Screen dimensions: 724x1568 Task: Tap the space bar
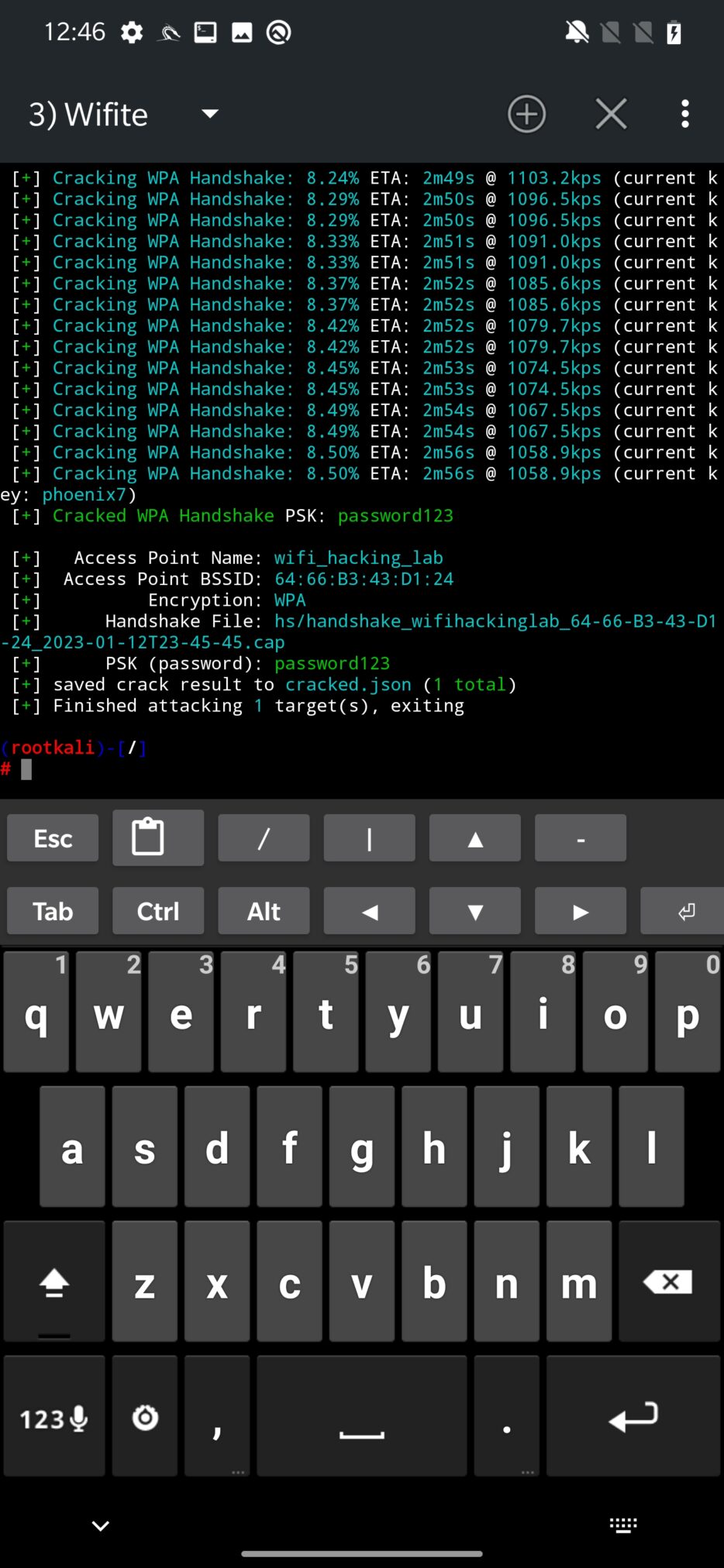coord(362,1416)
